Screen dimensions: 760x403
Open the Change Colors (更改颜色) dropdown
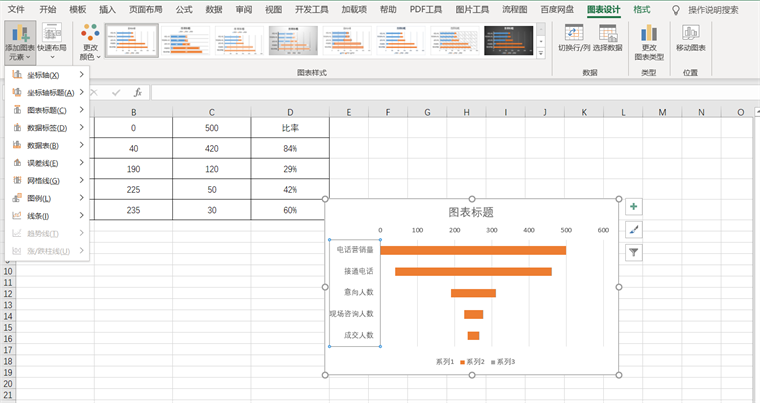[x=90, y=41]
